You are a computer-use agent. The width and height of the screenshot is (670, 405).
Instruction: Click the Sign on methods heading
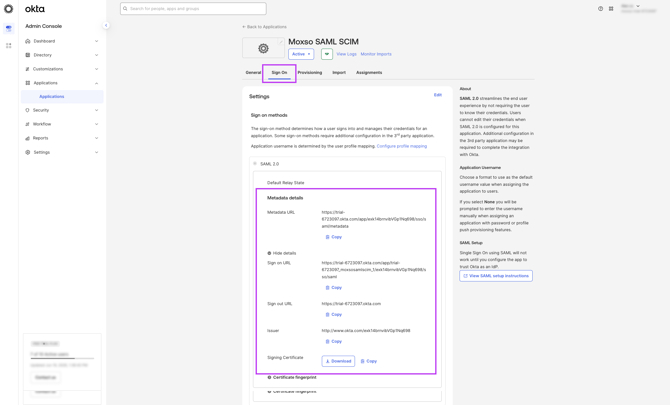point(269,115)
